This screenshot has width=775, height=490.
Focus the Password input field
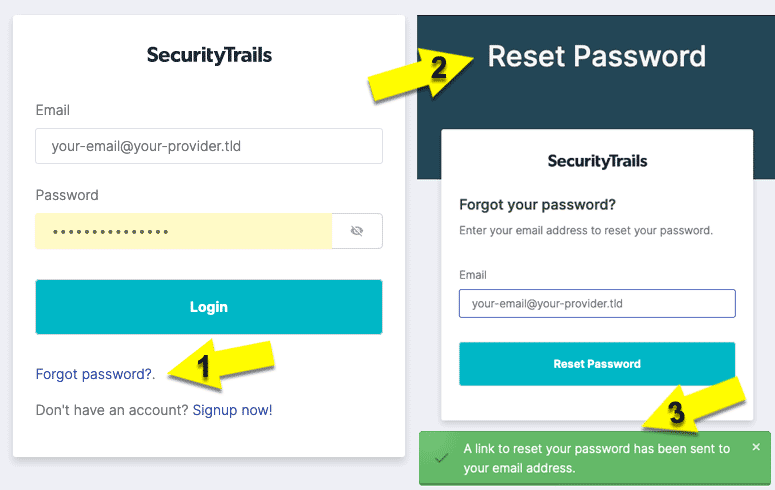pos(183,231)
